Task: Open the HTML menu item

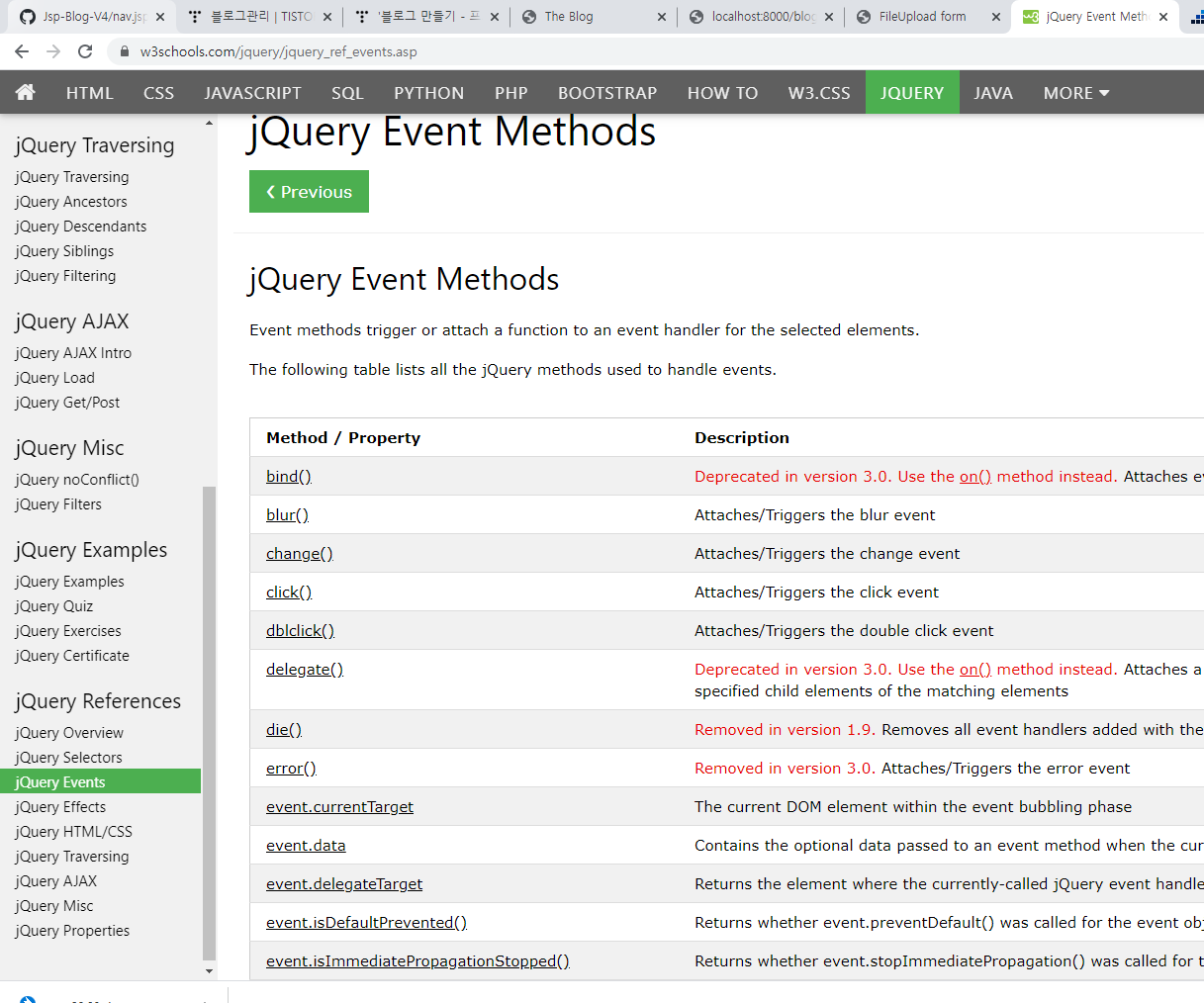Action: [x=90, y=92]
